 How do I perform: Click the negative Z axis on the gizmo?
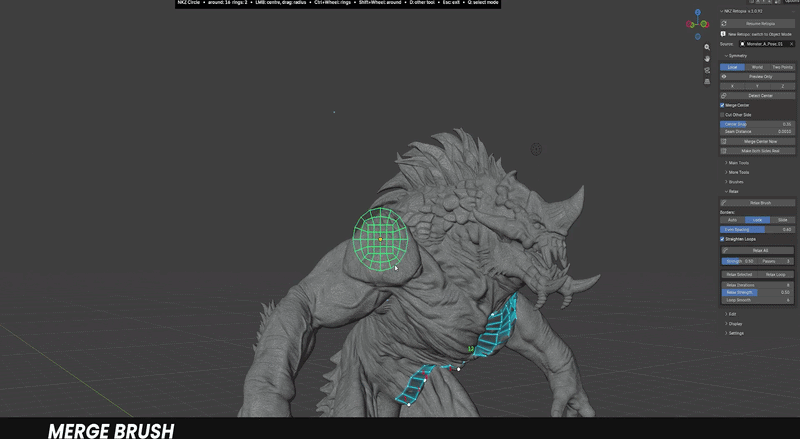697,36
